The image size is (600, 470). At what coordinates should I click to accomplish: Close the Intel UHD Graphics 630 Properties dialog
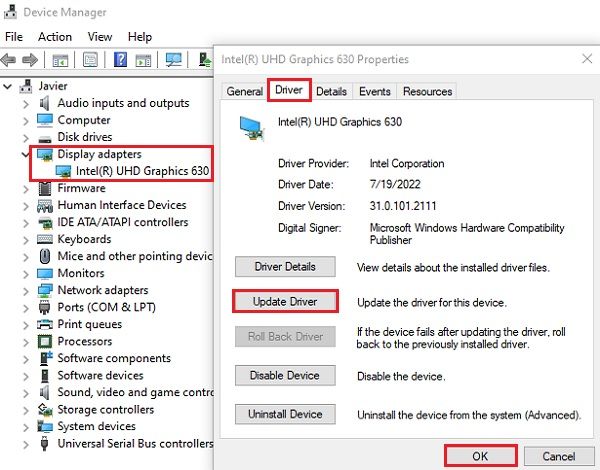pyautogui.click(x=587, y=59)
